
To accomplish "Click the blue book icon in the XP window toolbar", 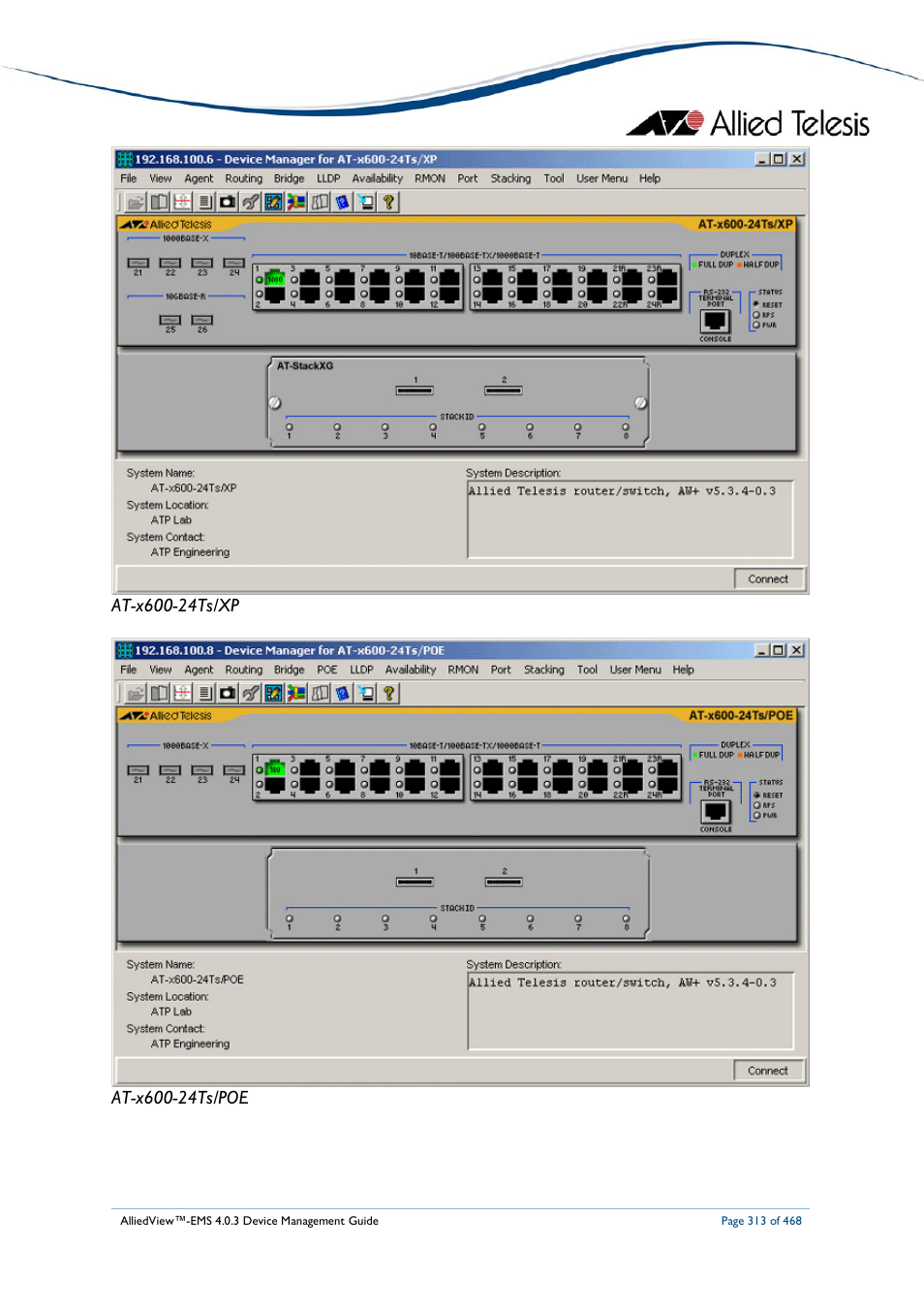I will coord(343,202).
